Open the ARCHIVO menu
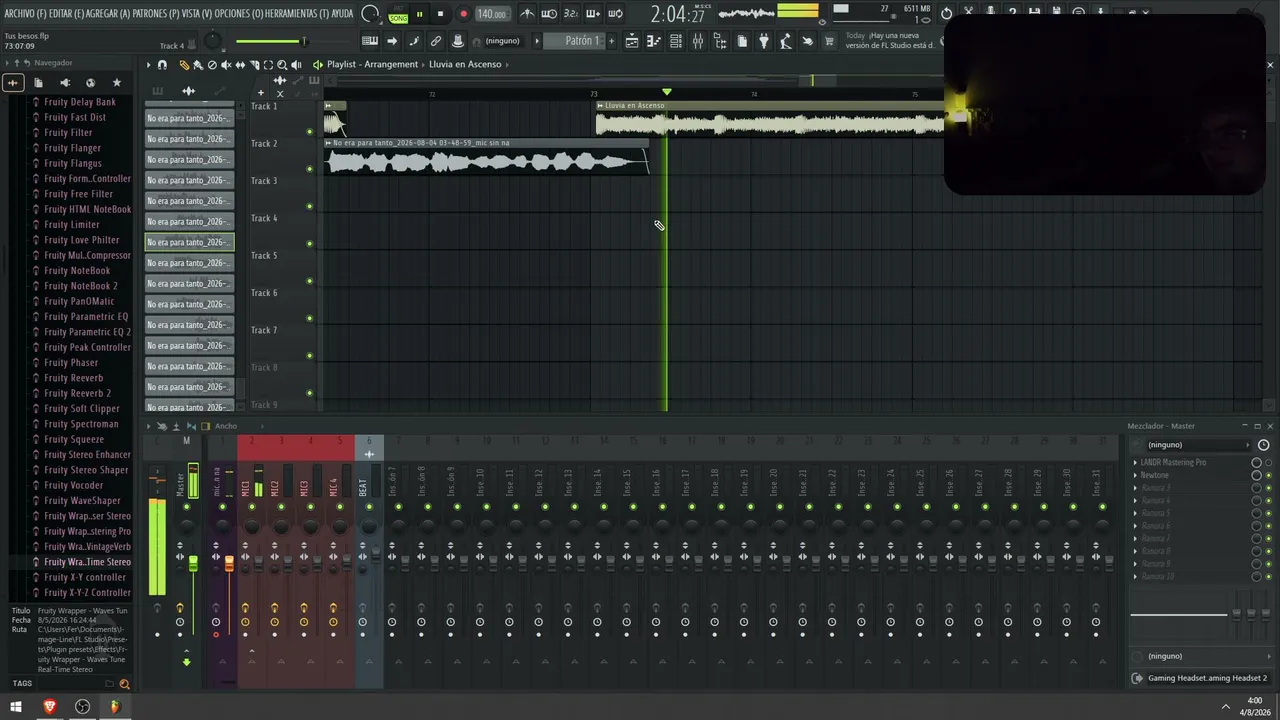The height and width of the screenshot is (720, 1280). [x=26, y=14]
